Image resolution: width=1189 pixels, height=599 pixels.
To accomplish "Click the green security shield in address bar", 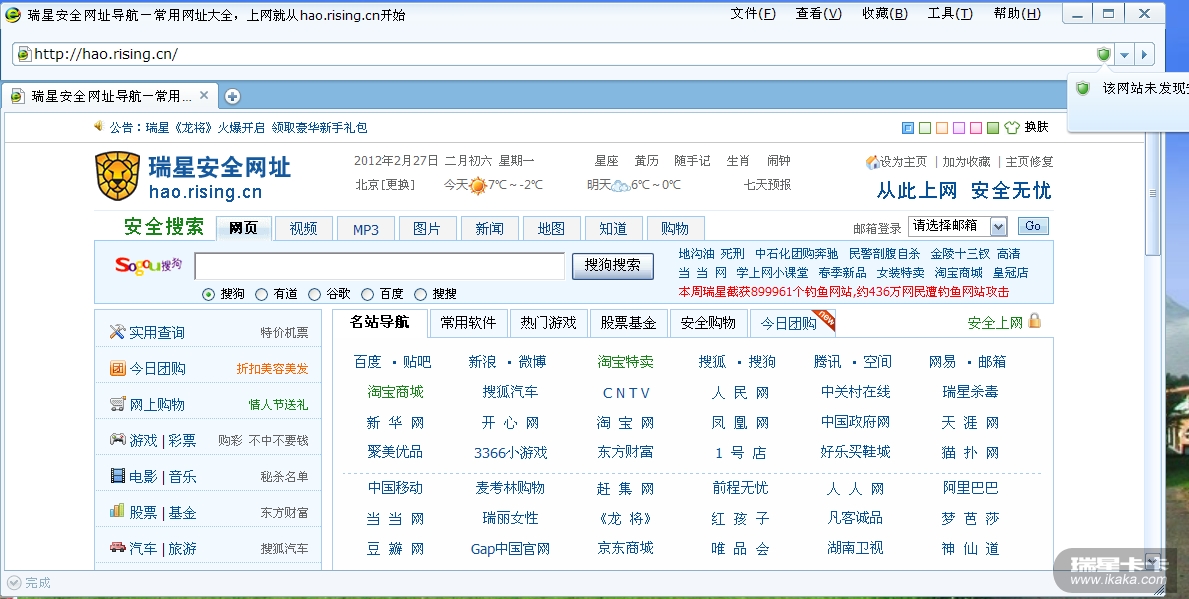I will tap(1103, 54).
